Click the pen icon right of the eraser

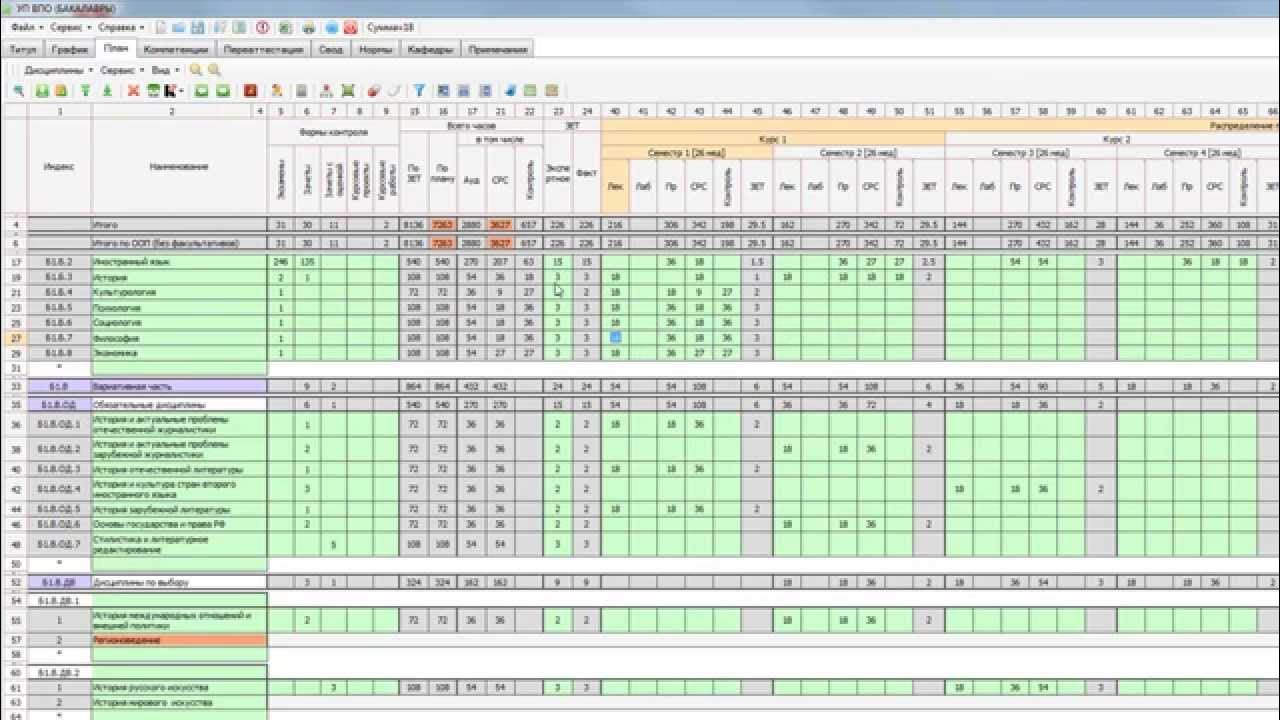pyautogui.click(x=394, y=90)
